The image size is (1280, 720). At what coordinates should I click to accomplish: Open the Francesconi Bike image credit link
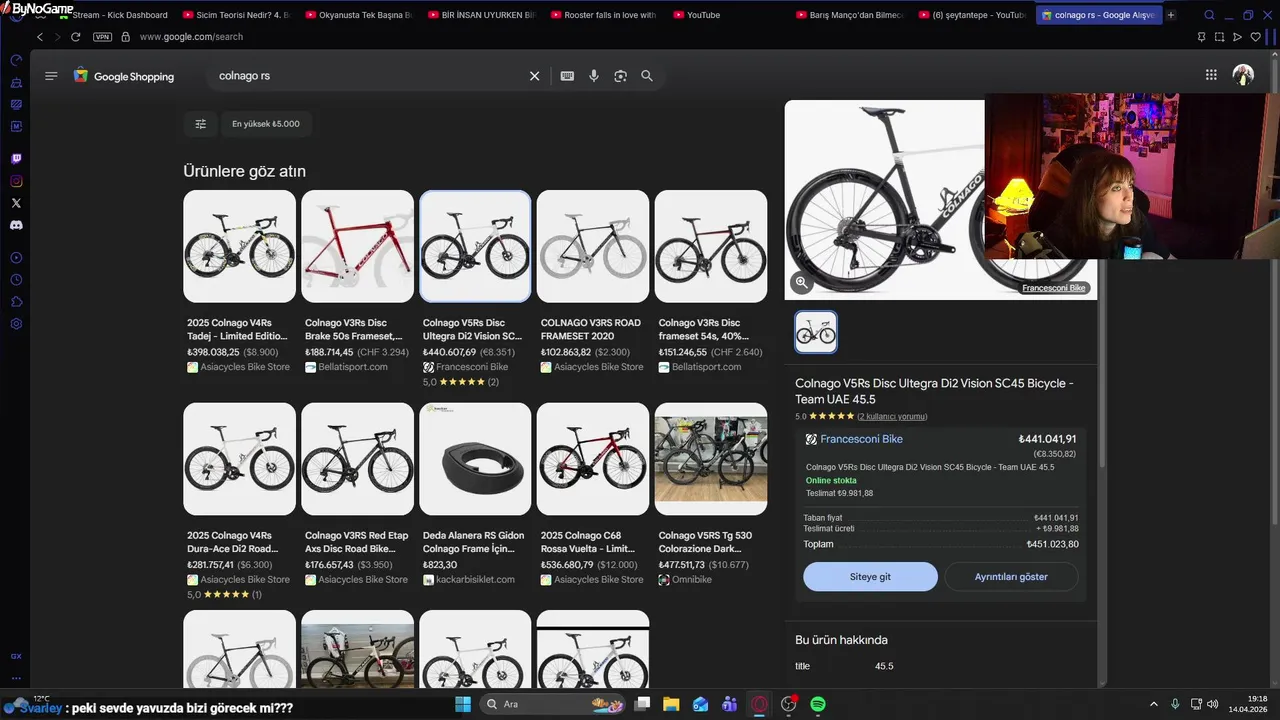(1053, 288)
